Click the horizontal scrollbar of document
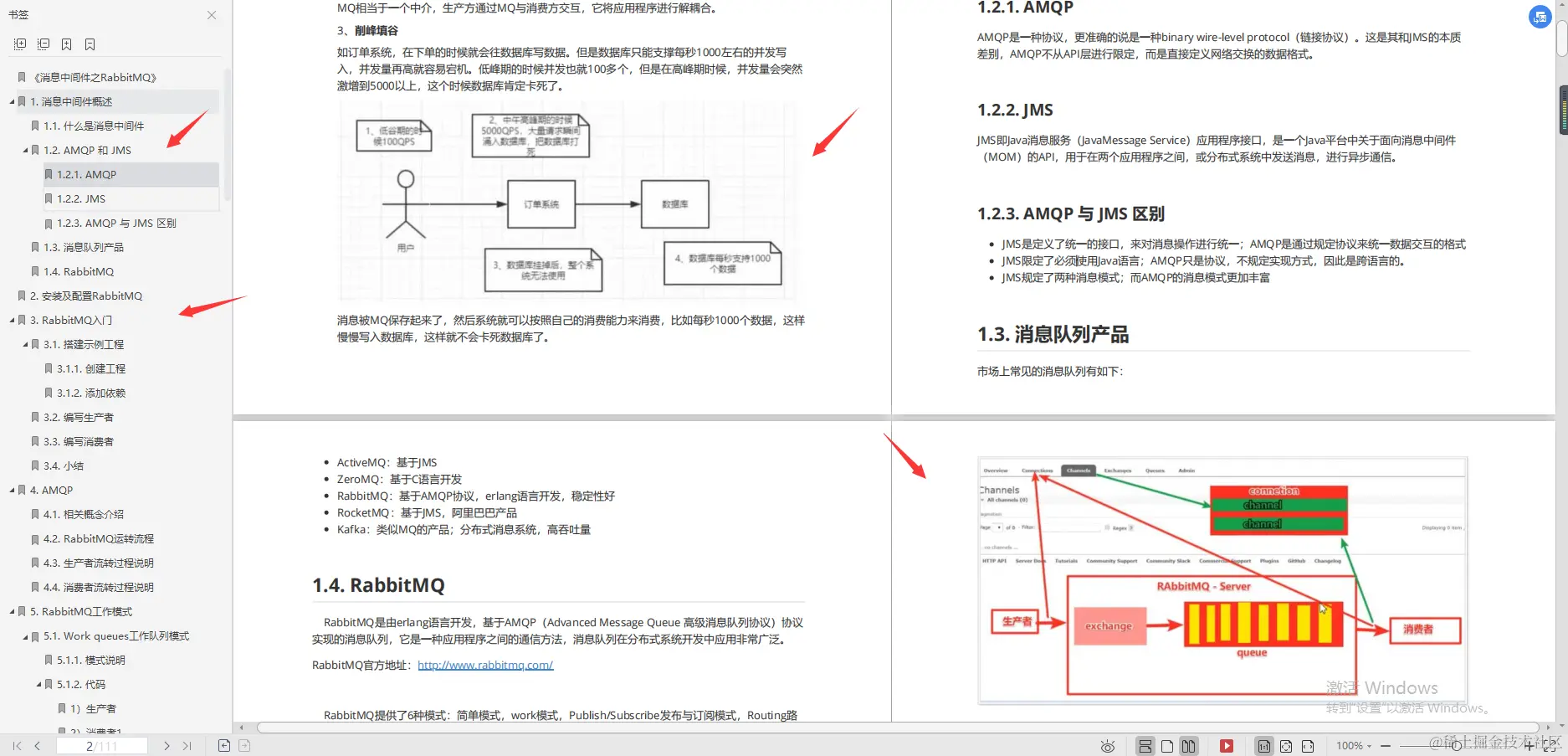This screenshot has width=1568, height=756. click(897, 727)
